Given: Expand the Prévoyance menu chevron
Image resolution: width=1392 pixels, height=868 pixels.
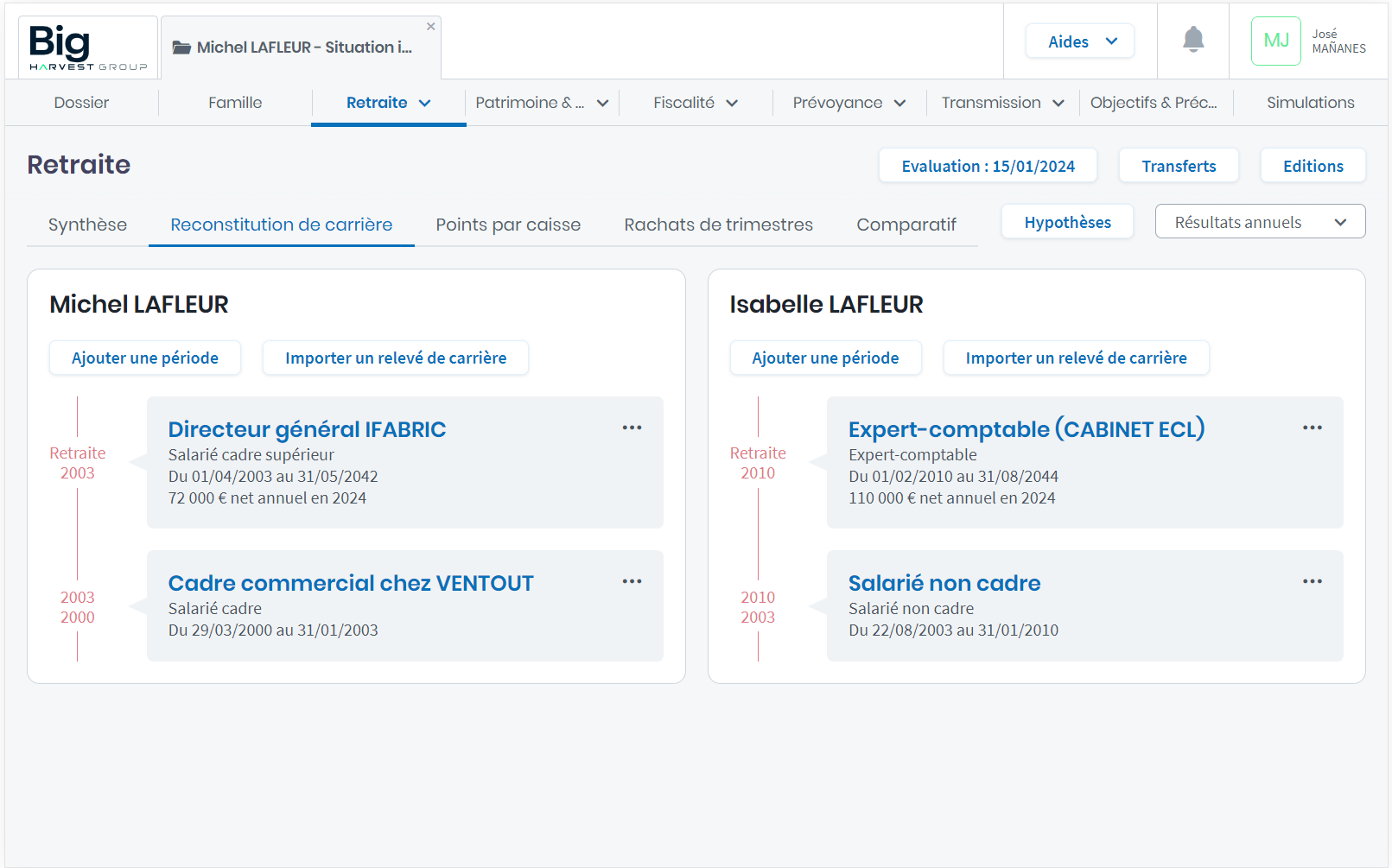Looking at the screenshot, I should click(x=899, y=103).
